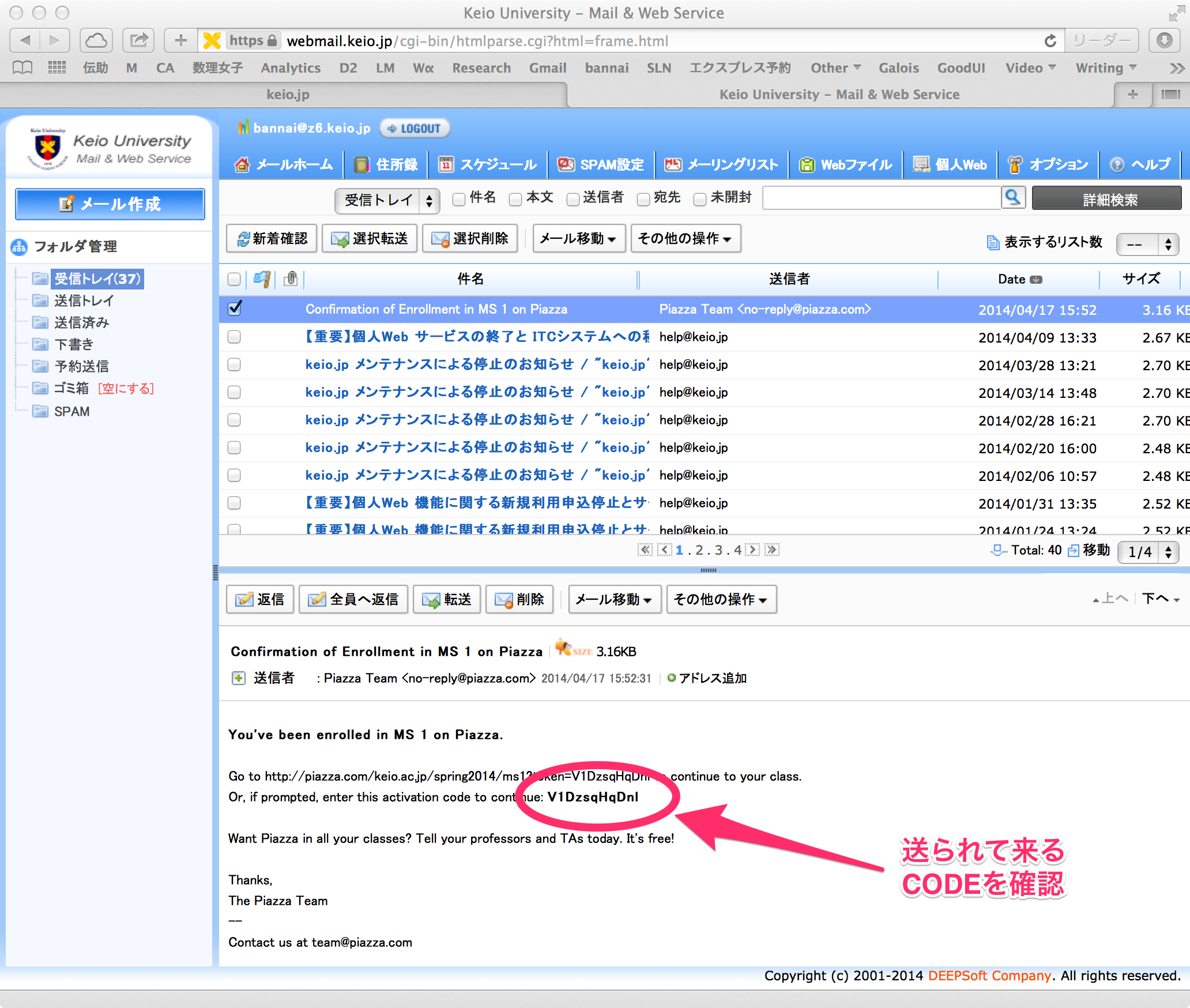Enable the 未開封 search filter

700,198
